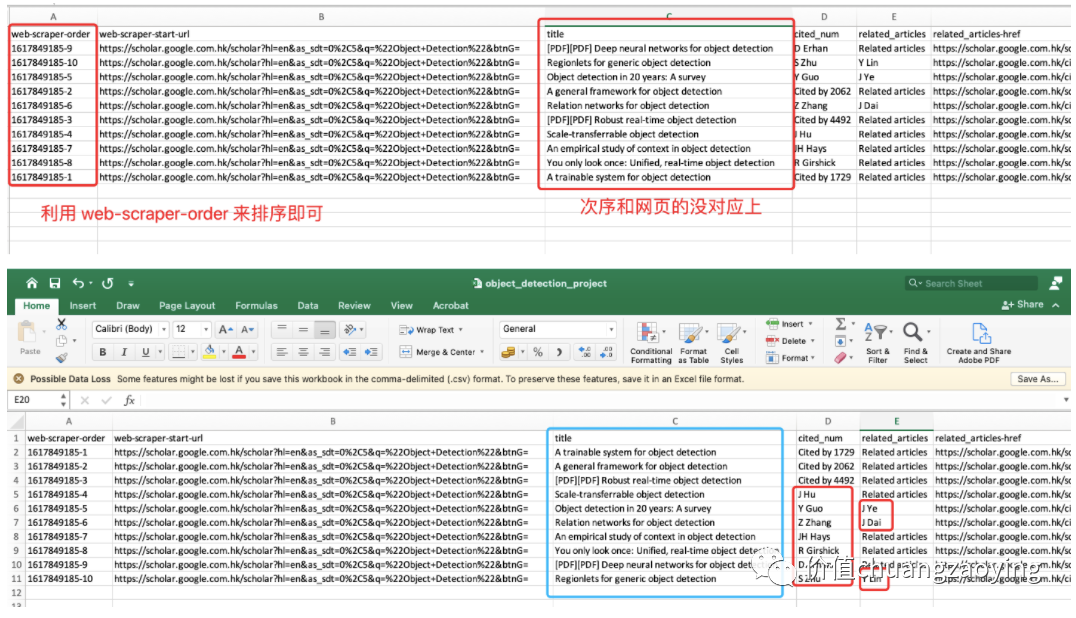Click the Increase Font Size icon
Viewport: 1076px width, 618px height.
pos(225,329)
